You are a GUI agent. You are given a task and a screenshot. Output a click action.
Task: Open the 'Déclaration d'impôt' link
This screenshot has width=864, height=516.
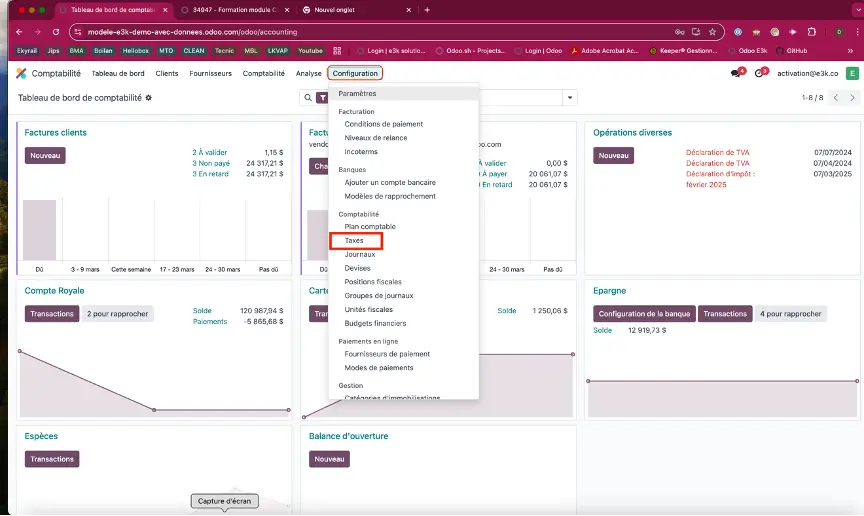click(720, 173)
